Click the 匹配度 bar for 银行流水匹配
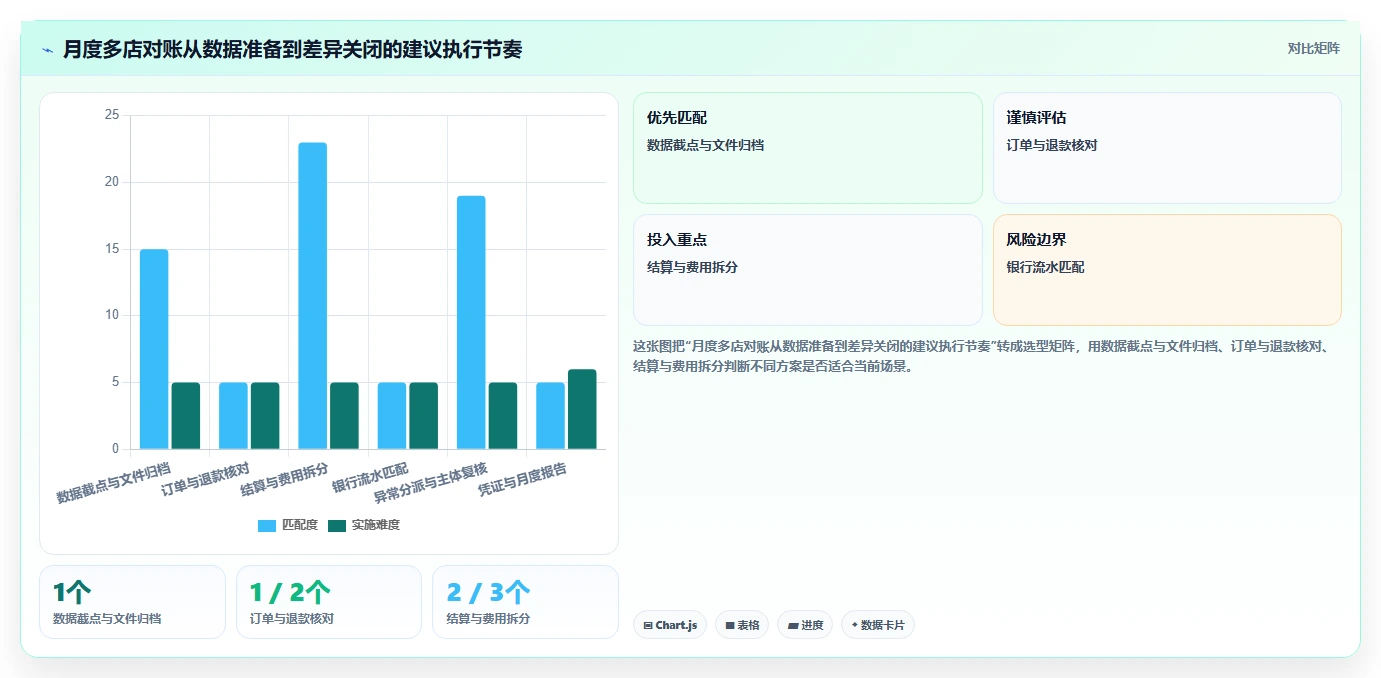This screenshot has height=678, width=1381. coord(392,416)
